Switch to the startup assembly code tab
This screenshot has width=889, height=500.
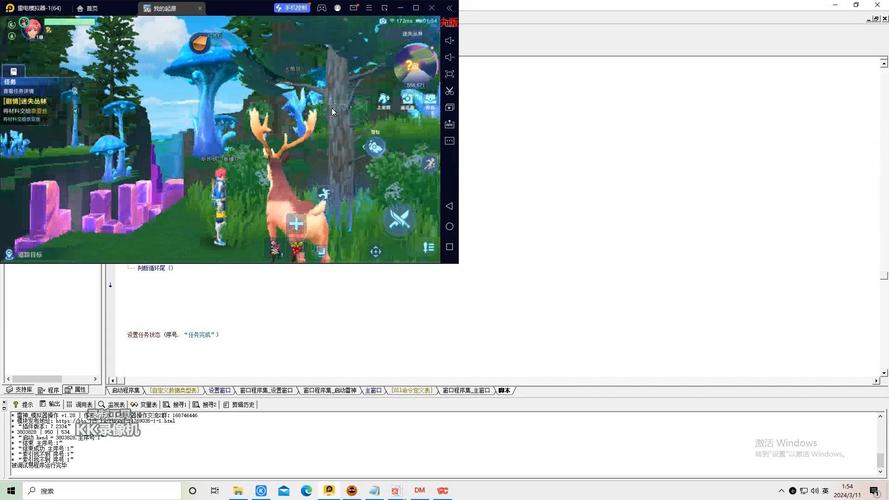[x=125, y=391]
